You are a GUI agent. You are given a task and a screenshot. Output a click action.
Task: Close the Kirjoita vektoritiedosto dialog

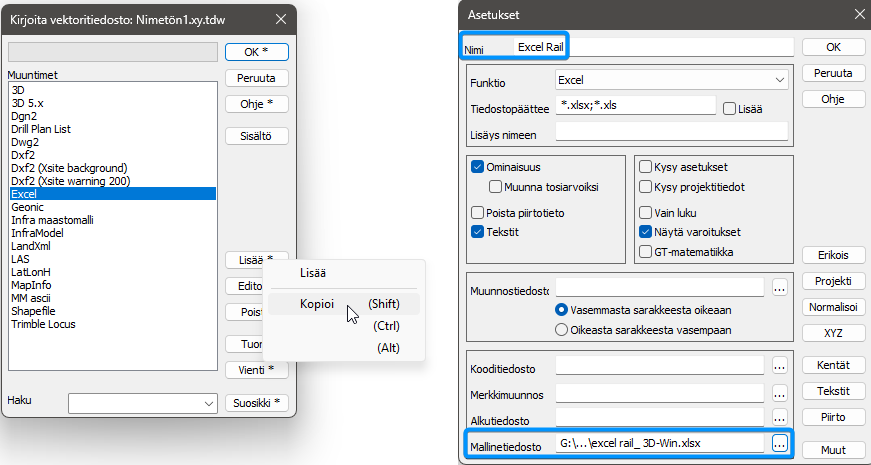[280, 18]
